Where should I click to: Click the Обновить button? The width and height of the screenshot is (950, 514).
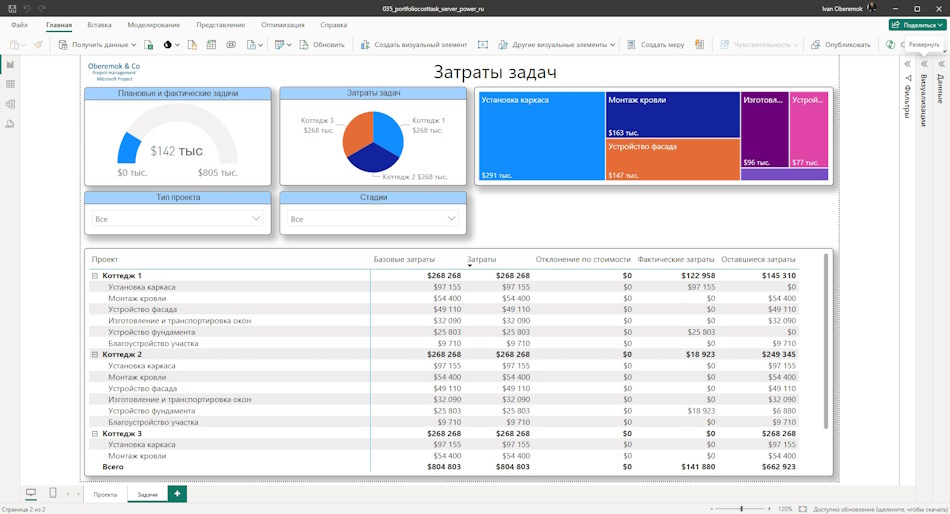pyautogui.click(x=322, y=45)
